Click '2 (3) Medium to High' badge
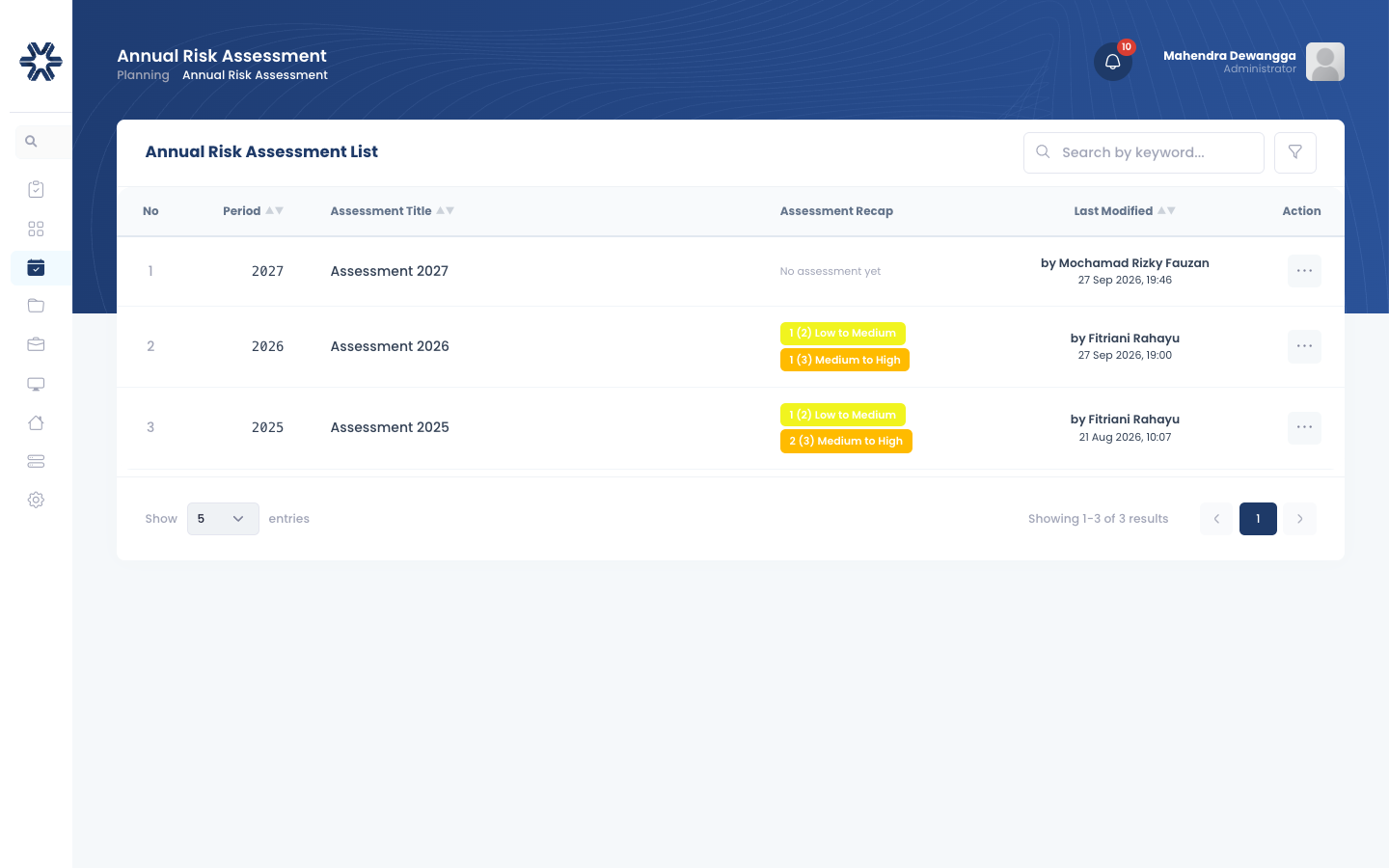Viewport: 1389px width, 868px height. (x=846, y=441)
